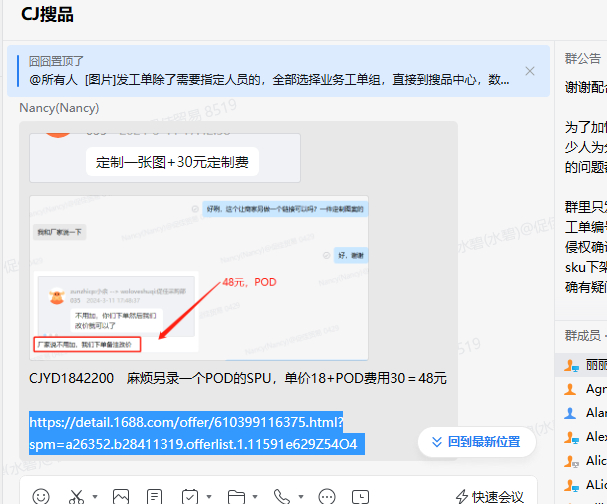Click the send image icon
607x504 pixels.
click(x=121, y=496)
